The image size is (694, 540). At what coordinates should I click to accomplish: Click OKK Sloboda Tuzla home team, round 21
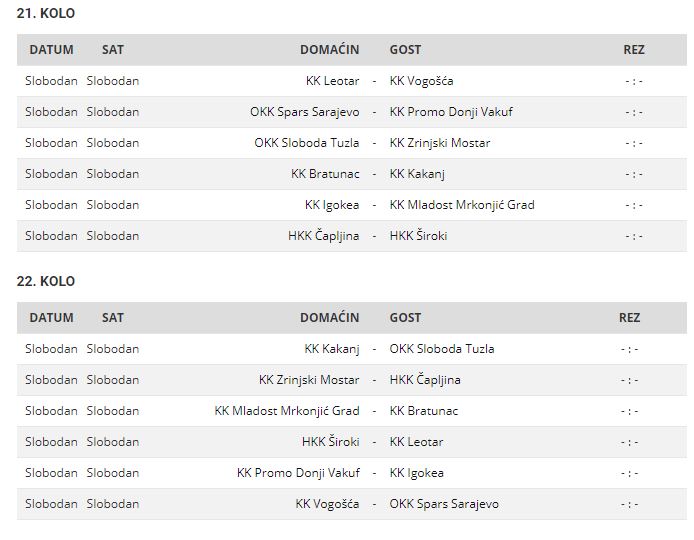coord(307,143)
